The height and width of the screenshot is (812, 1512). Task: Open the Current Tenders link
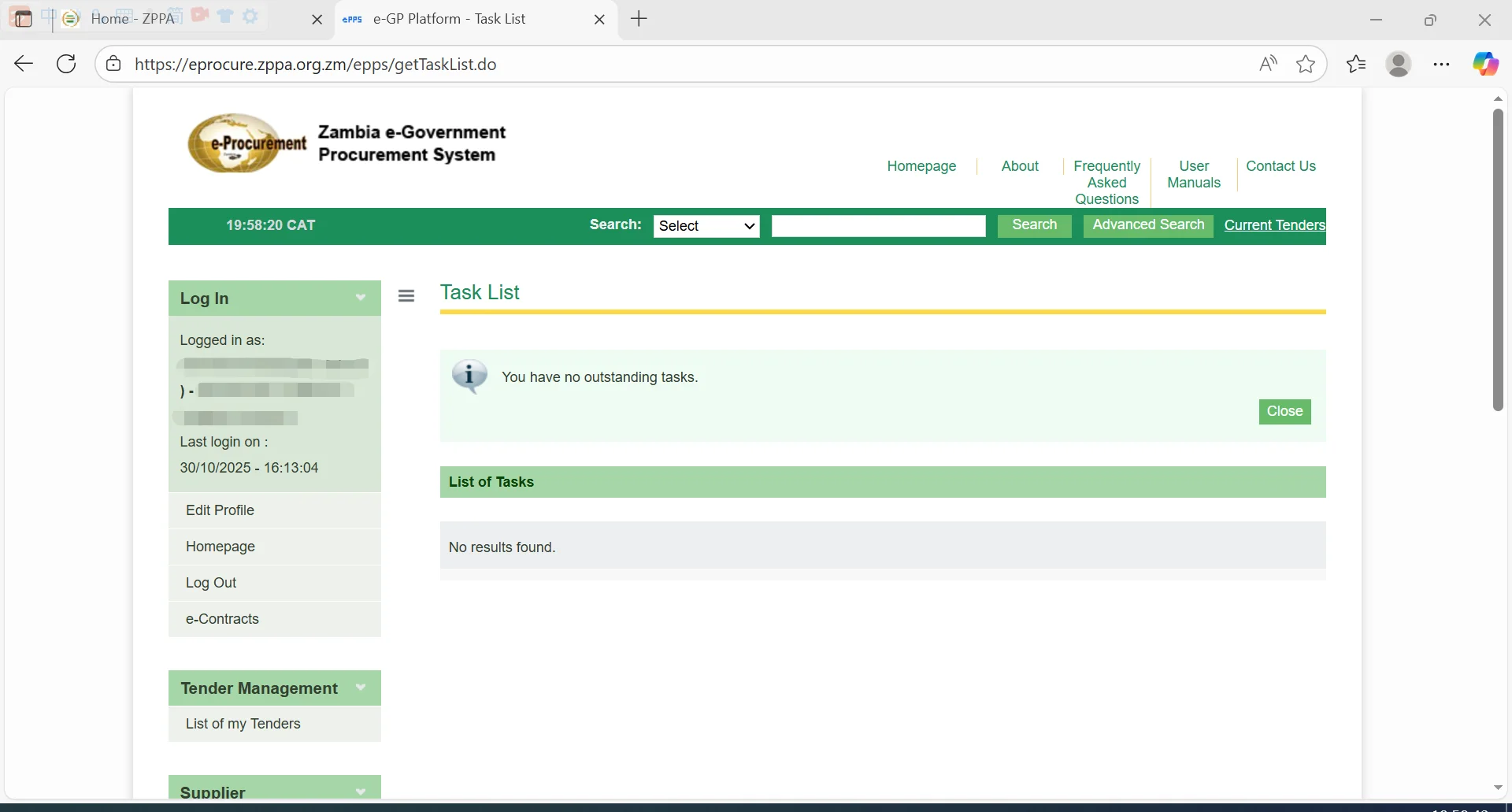point(1274,225)
